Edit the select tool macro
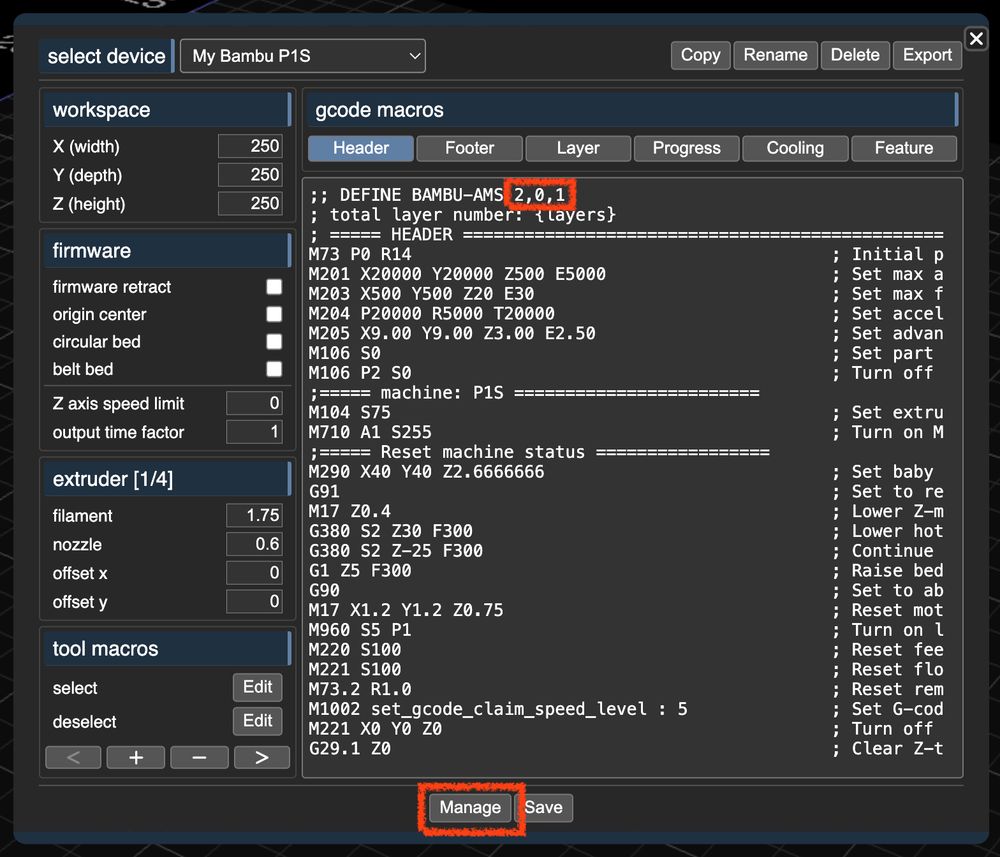 point(257,687)
